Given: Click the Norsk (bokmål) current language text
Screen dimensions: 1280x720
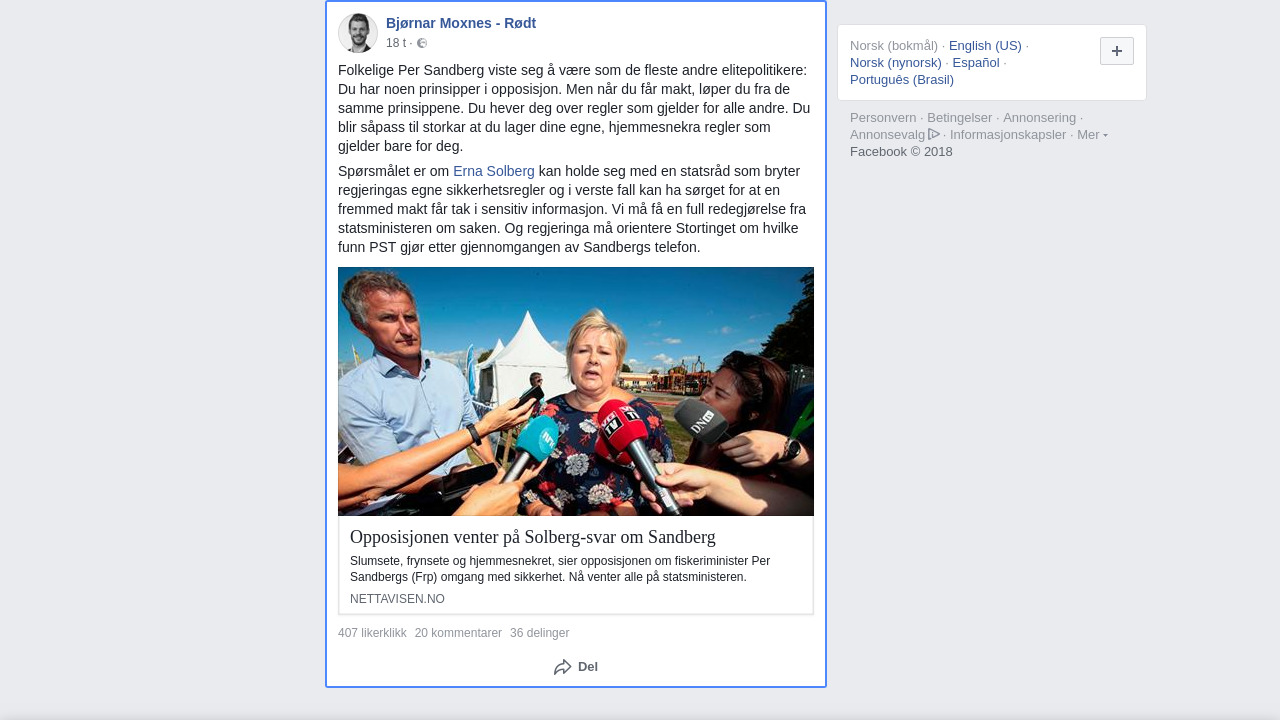Looking at the screenshot, I should [894, 45].
